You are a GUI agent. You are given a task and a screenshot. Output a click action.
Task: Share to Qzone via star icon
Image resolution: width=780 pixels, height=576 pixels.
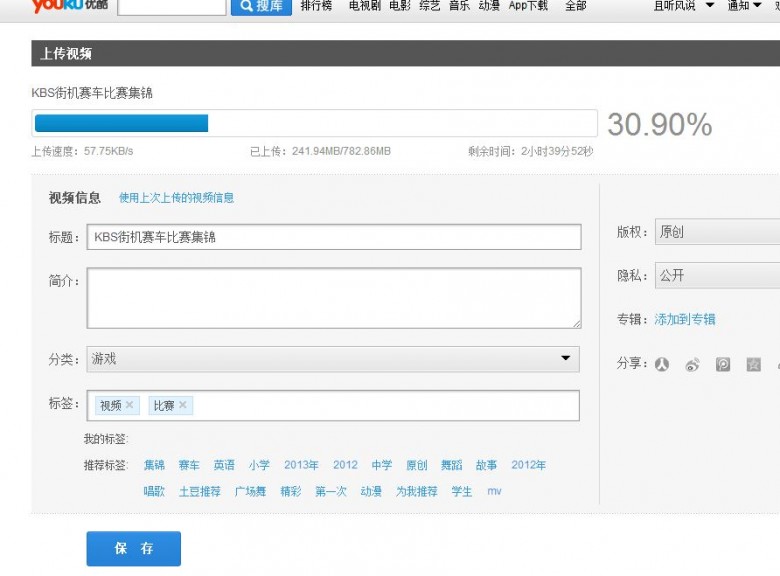coord(753,365)
